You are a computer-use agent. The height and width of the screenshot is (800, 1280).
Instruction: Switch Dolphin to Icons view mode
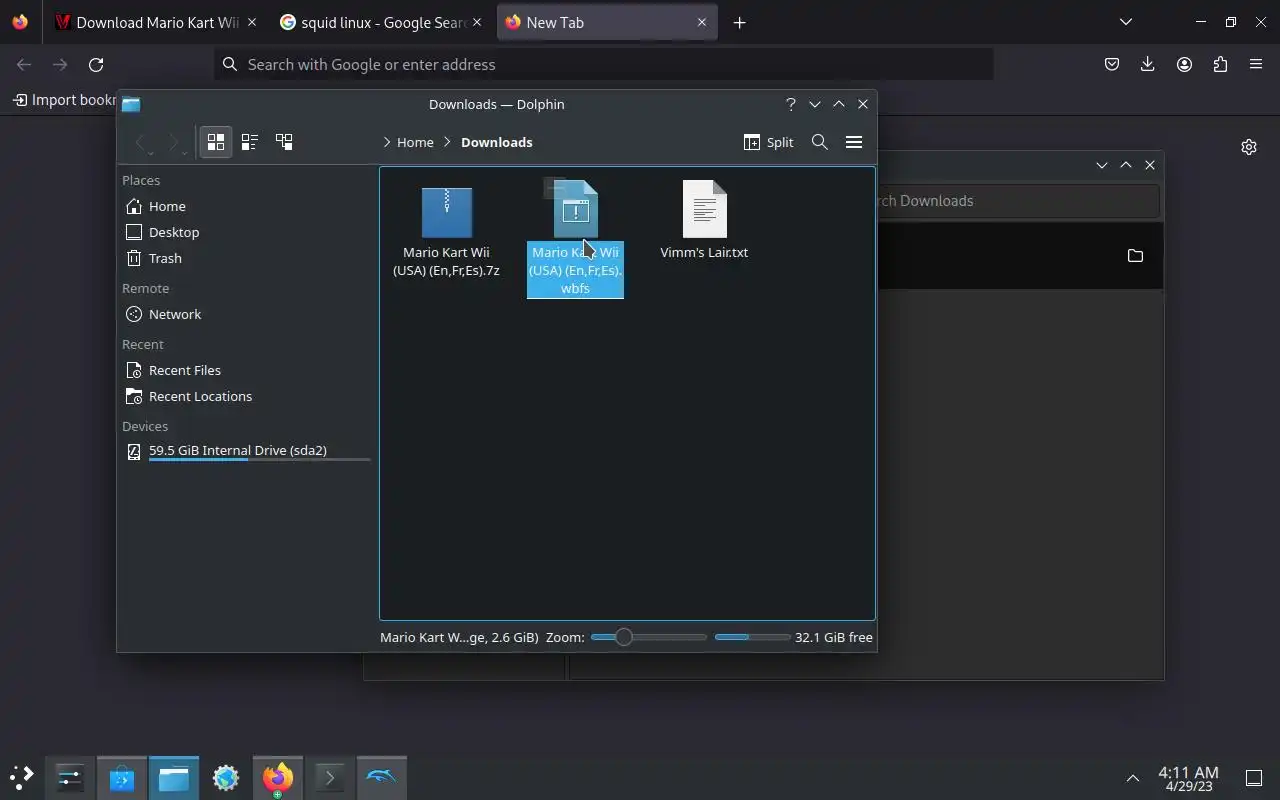[x=216, y=142]
